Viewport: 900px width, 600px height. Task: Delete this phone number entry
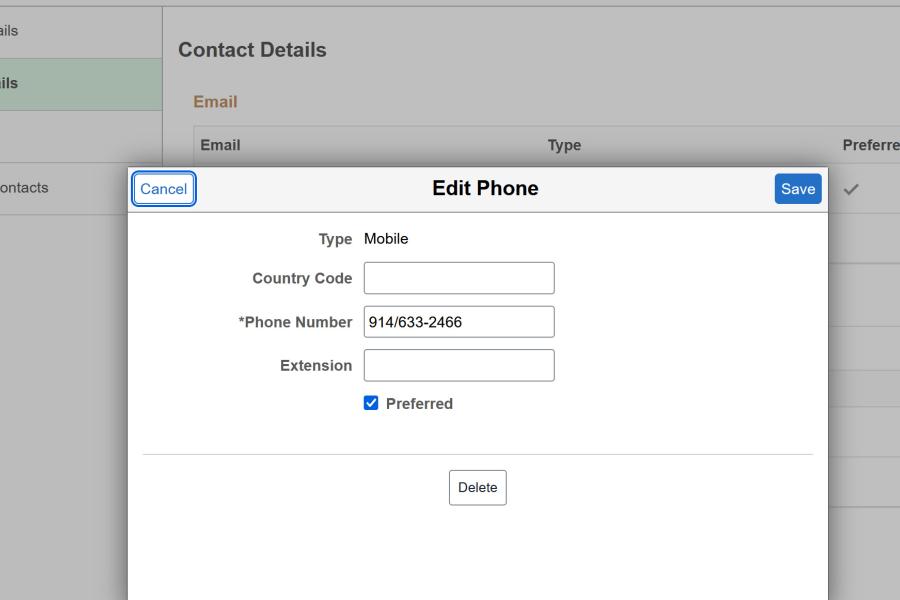click(477, 487)
